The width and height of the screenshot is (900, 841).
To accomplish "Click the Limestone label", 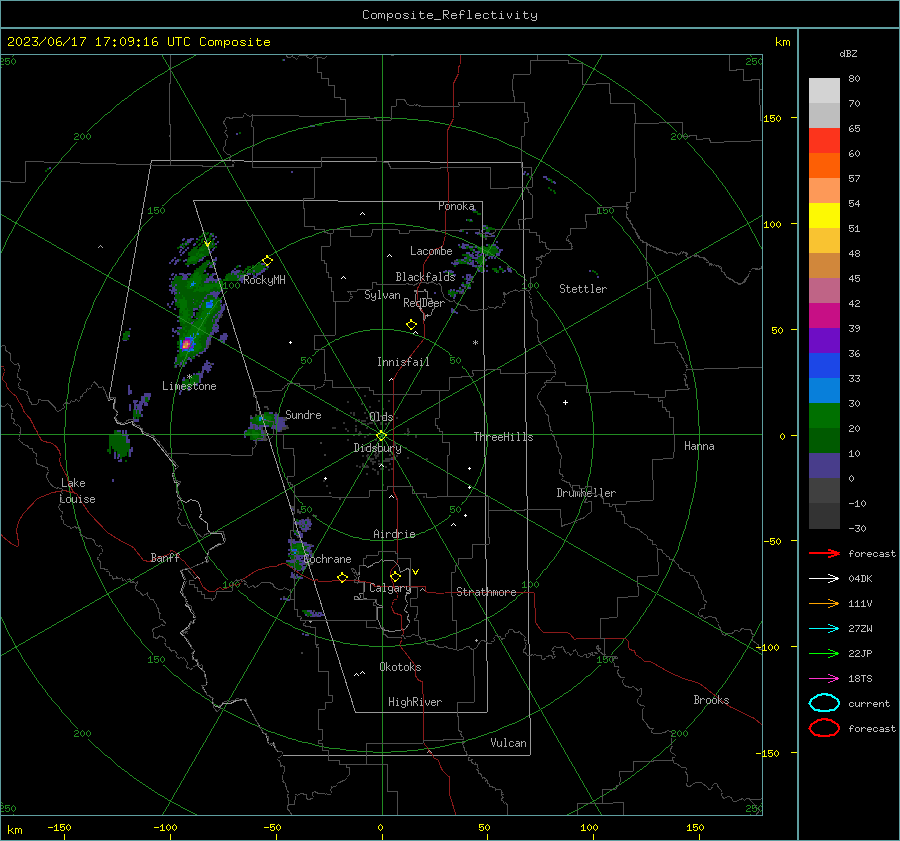I will click(x=189, y=386).
